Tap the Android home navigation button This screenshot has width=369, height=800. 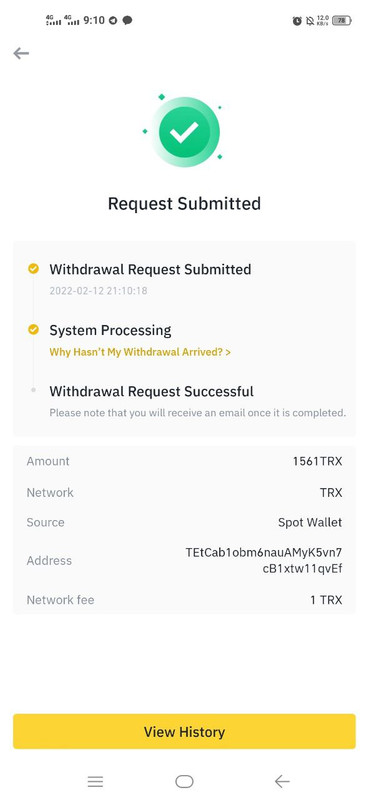tap(184, 781)
